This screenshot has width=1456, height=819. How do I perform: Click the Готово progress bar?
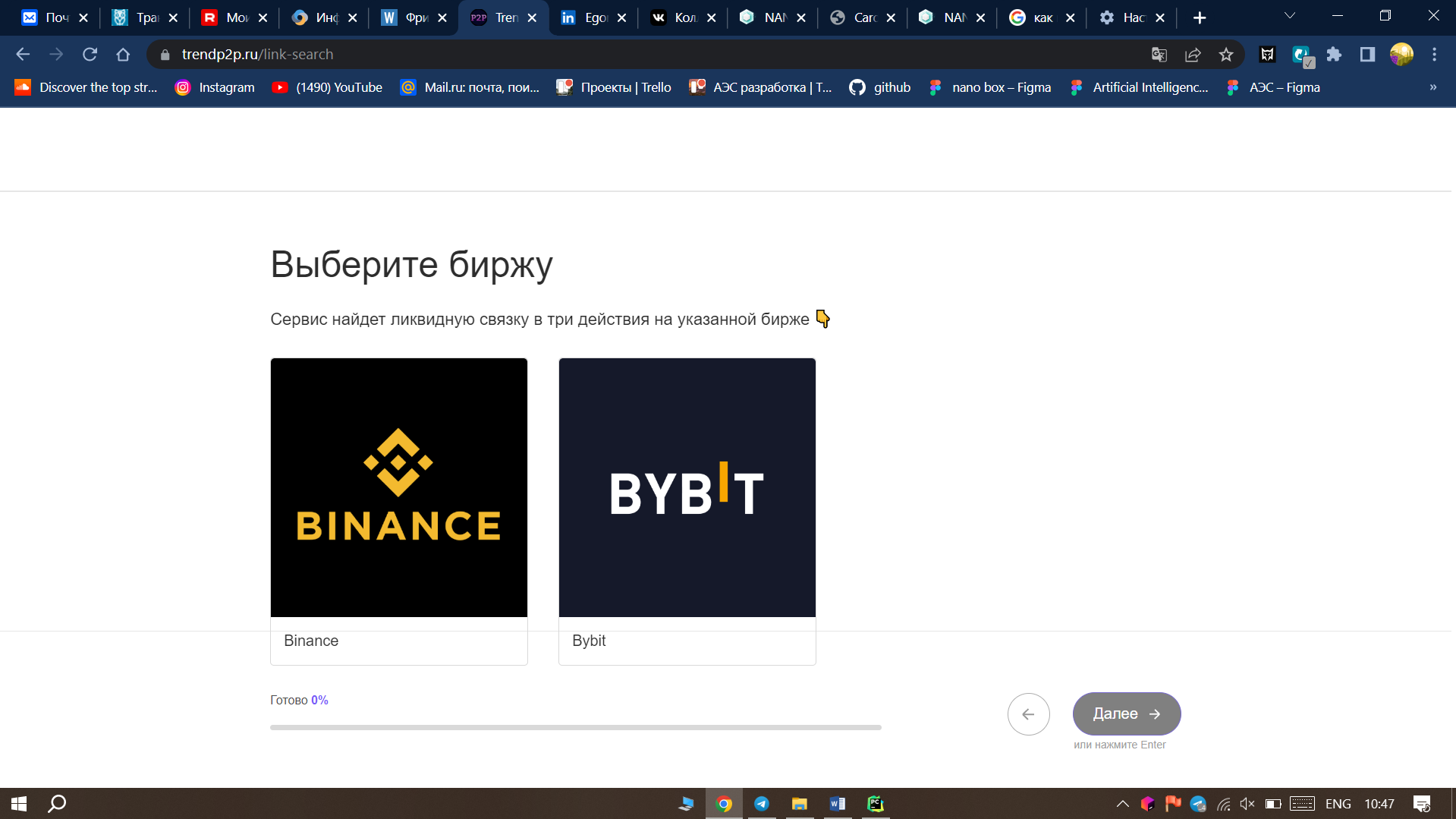click(x=576, y=727)
